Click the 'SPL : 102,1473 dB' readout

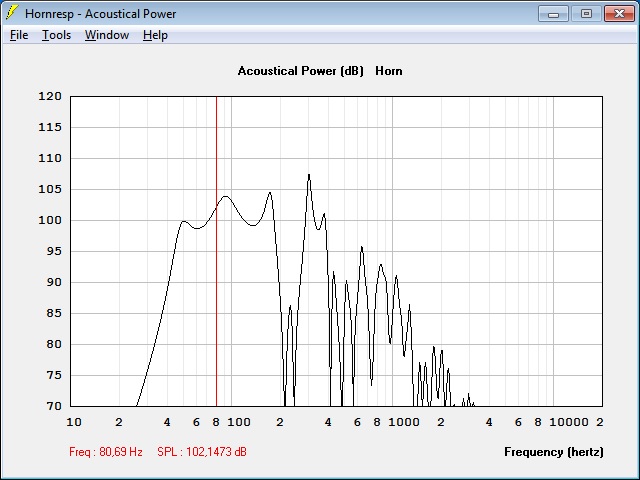[x=202, y=452]
